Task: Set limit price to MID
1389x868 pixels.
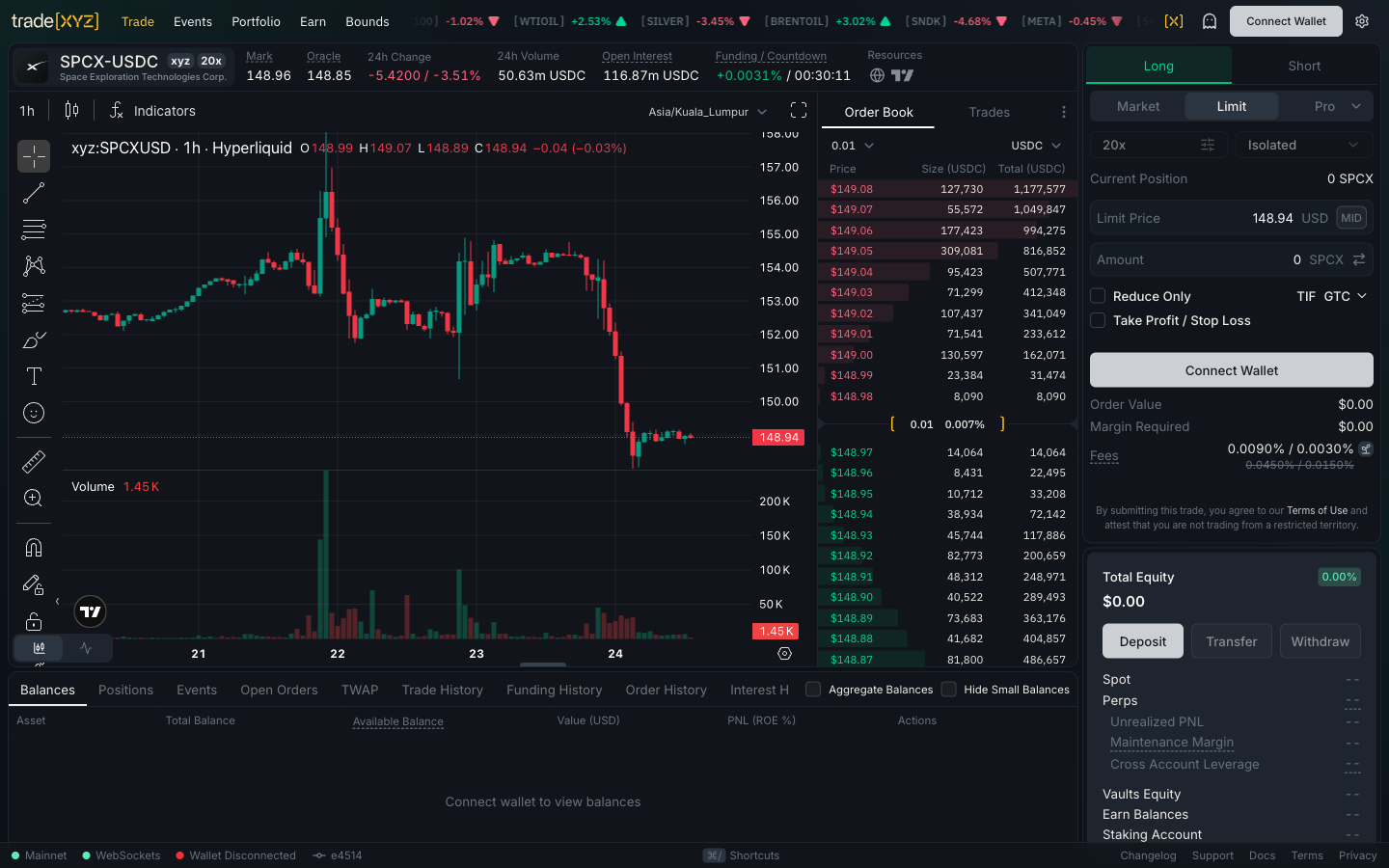Action: pyautogui.click(x=1351, y=218)
